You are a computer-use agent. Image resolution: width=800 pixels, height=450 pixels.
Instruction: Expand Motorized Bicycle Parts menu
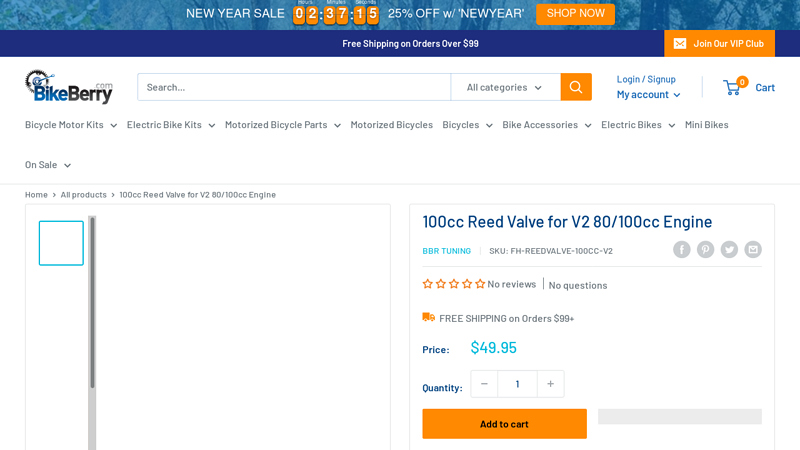(283, 124)
